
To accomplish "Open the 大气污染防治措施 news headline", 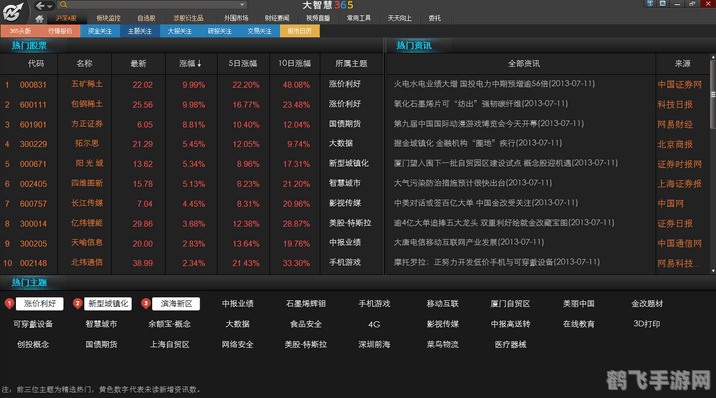I will click(x=473, y=183).
